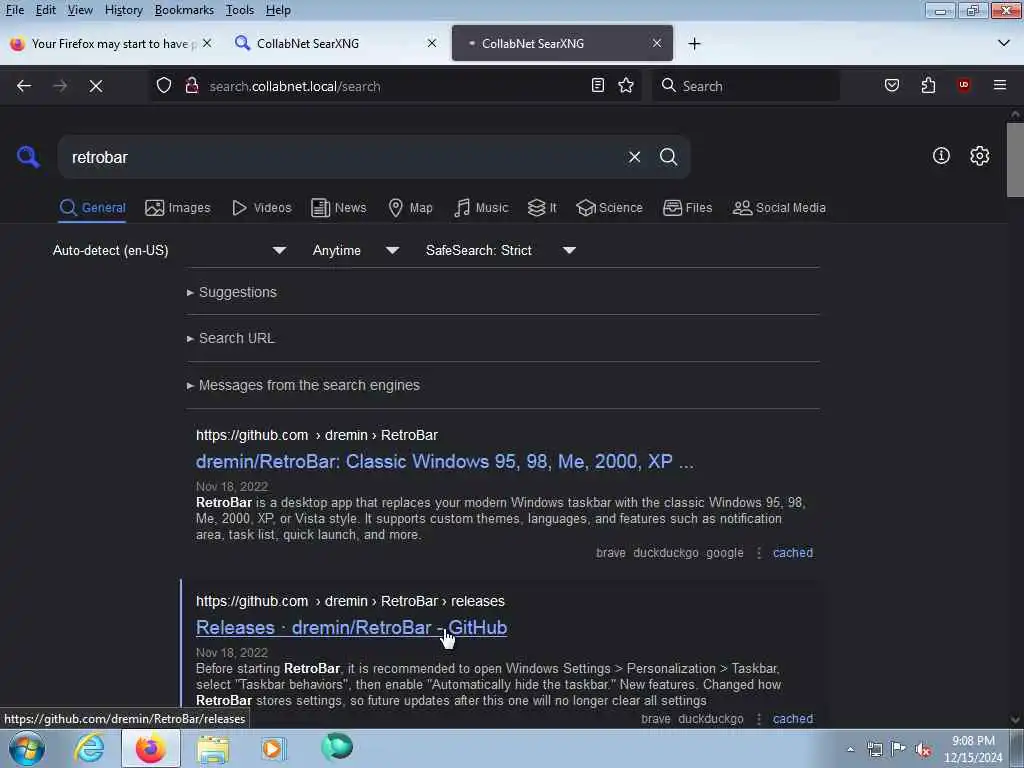Select the IT search category
The image size is (1024, 768).
pos(542,208)
